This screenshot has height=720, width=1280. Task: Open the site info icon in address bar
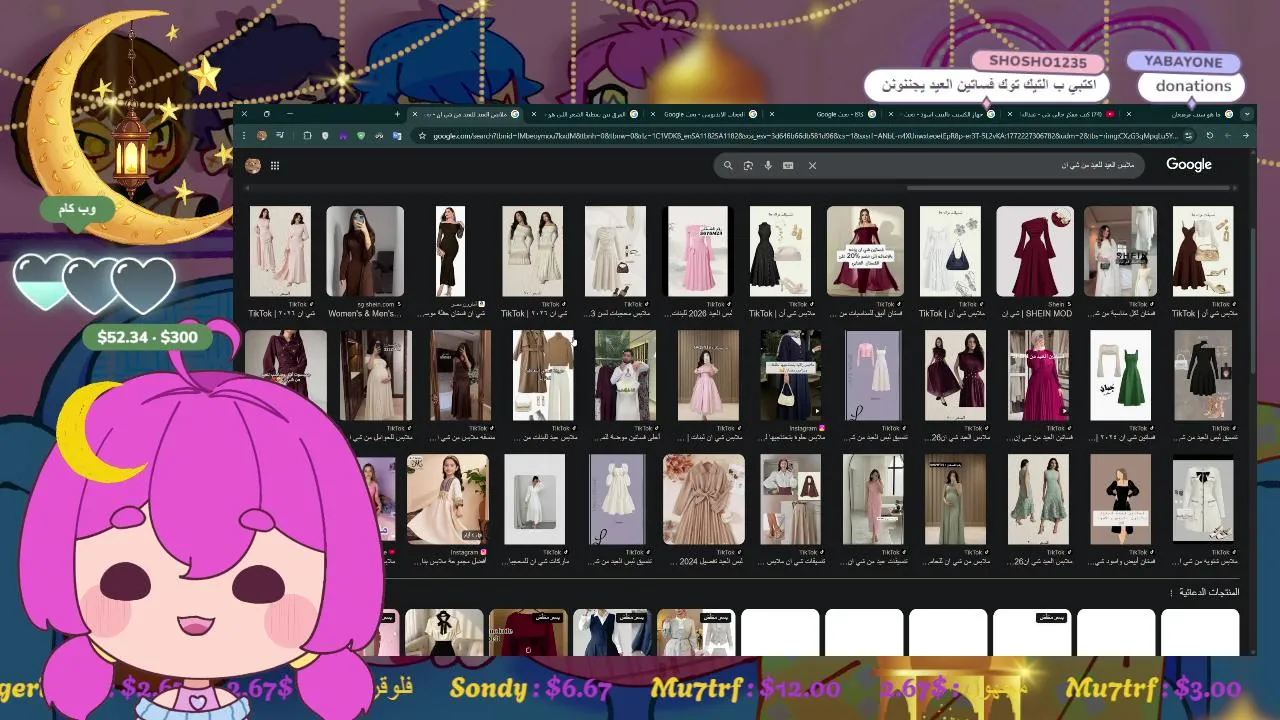point(1189,136)
